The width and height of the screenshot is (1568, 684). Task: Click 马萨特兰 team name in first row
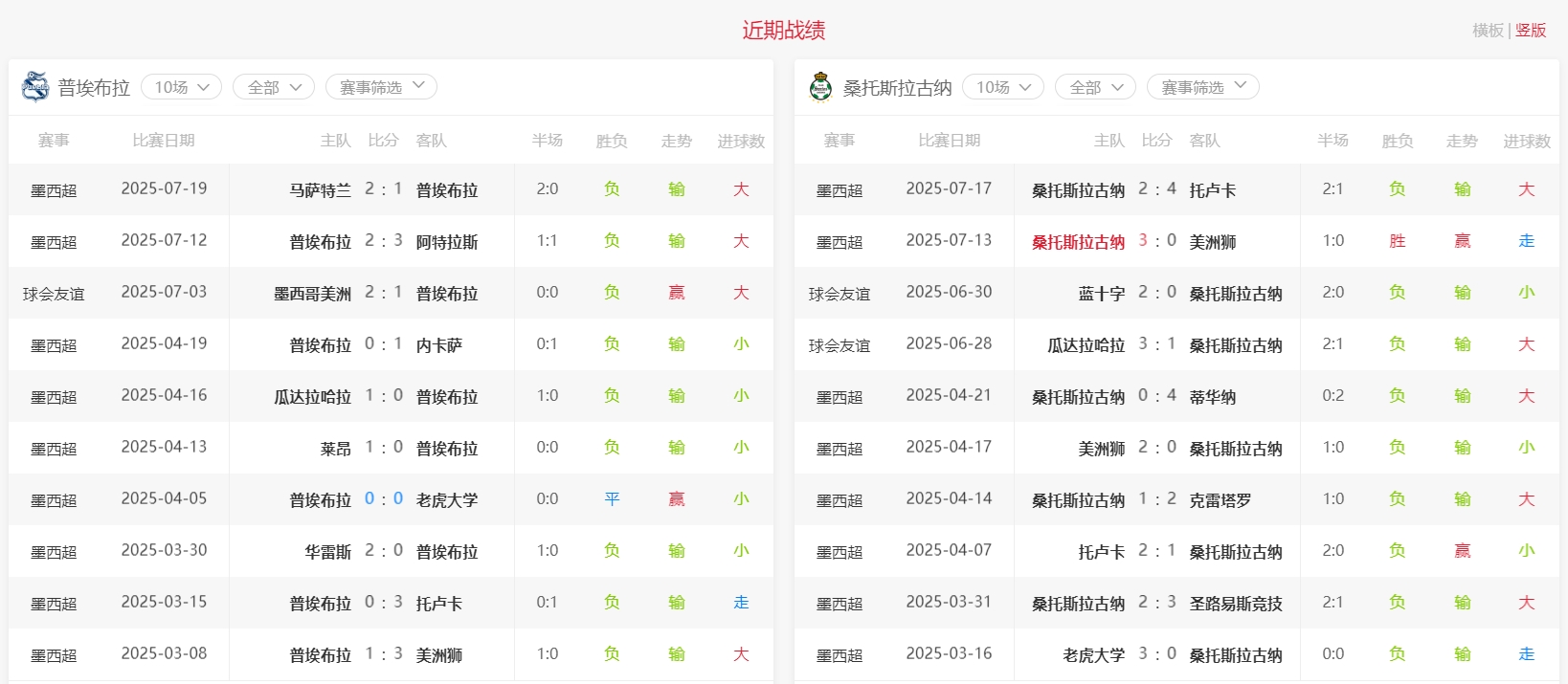click(x=320, y=190)
